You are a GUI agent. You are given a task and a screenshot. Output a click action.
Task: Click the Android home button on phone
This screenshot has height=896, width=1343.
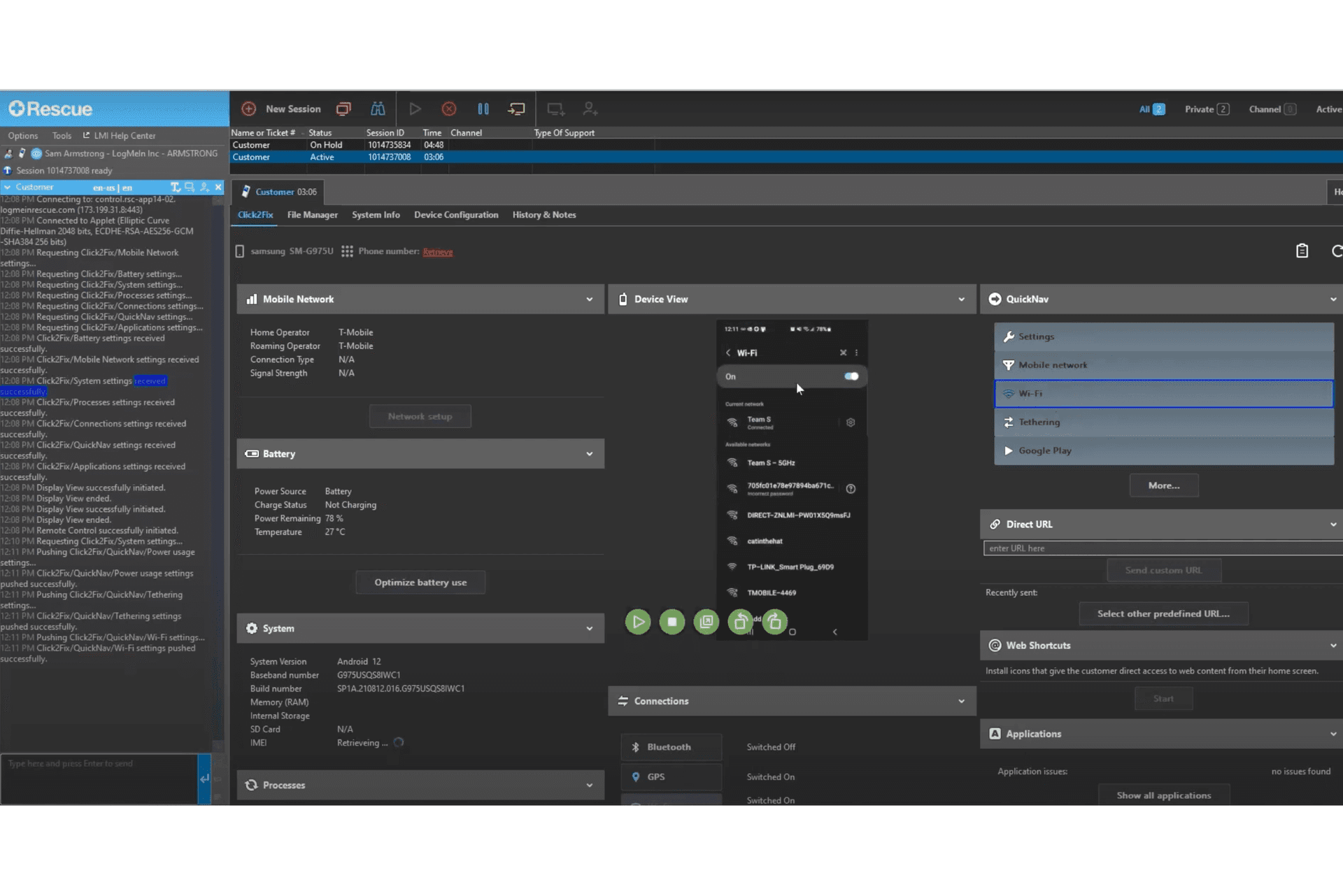(793, 632)
